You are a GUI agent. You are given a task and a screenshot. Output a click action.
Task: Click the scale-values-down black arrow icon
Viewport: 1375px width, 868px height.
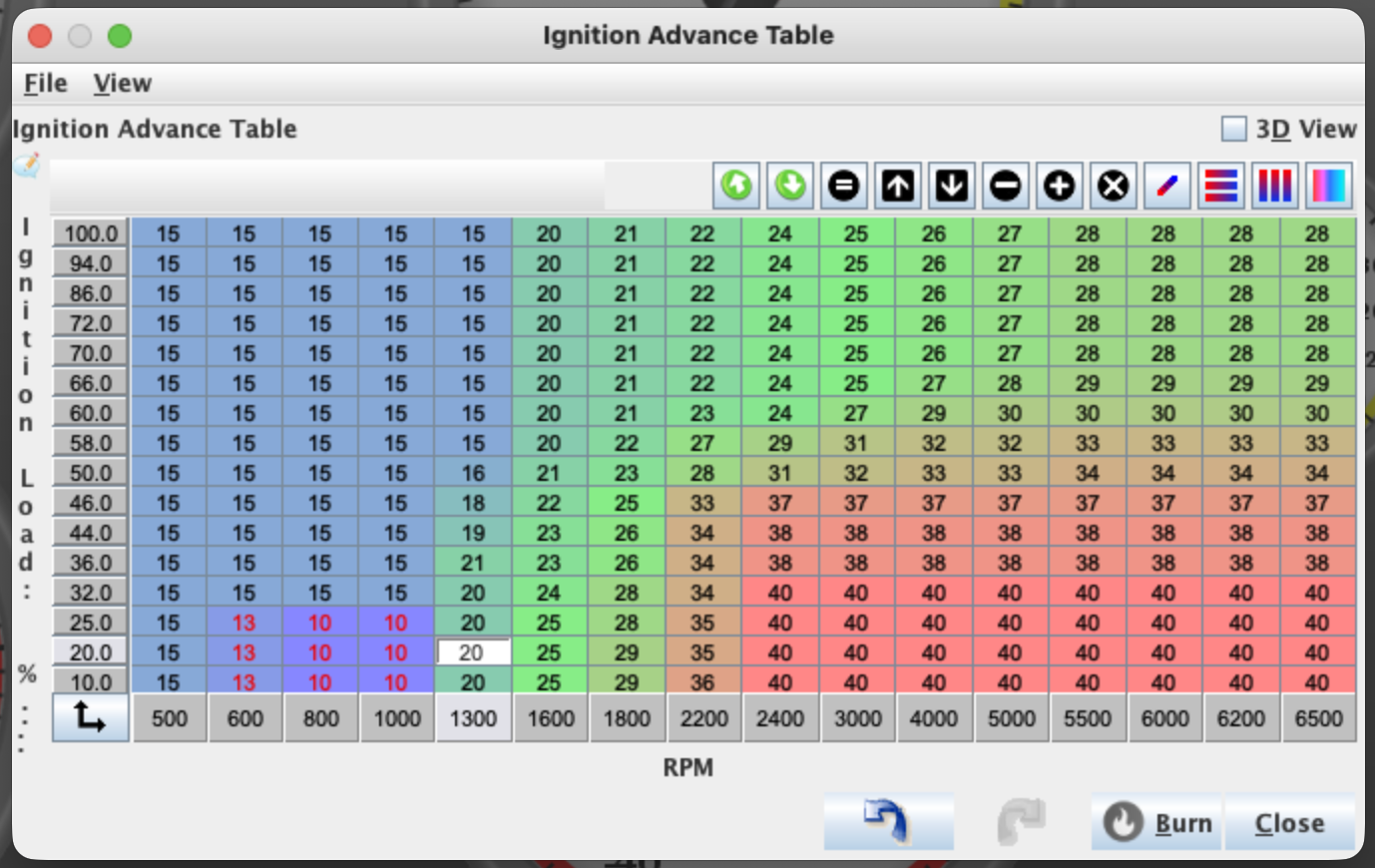(x=951, y=185)
